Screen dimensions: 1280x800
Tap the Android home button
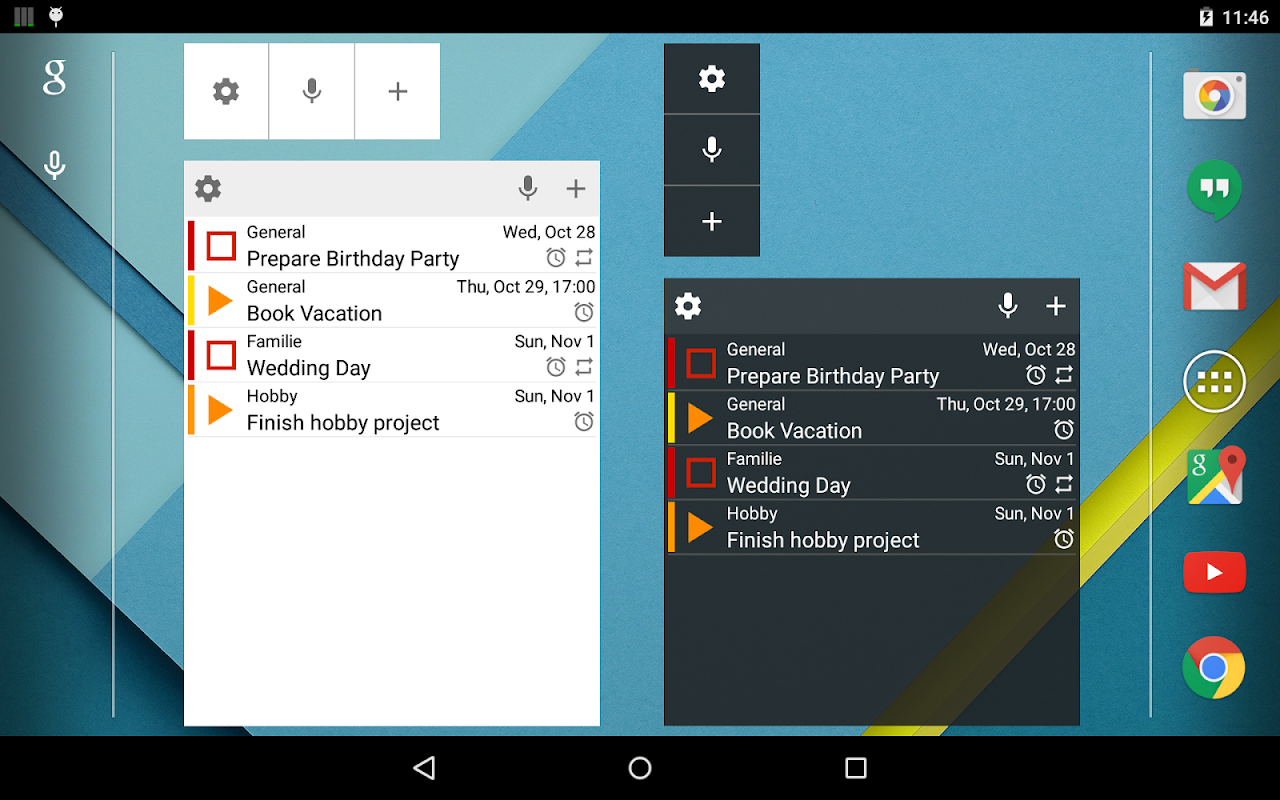pos(640,768)
